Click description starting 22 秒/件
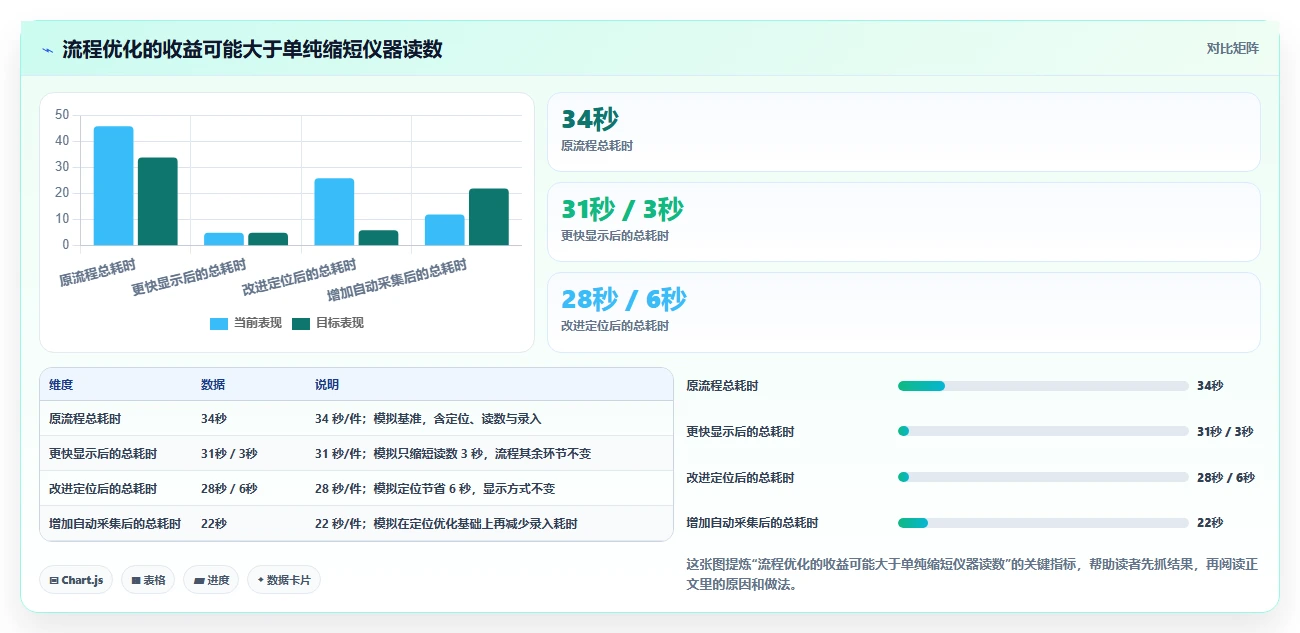 pyautogui.click(x=446, y=524)
